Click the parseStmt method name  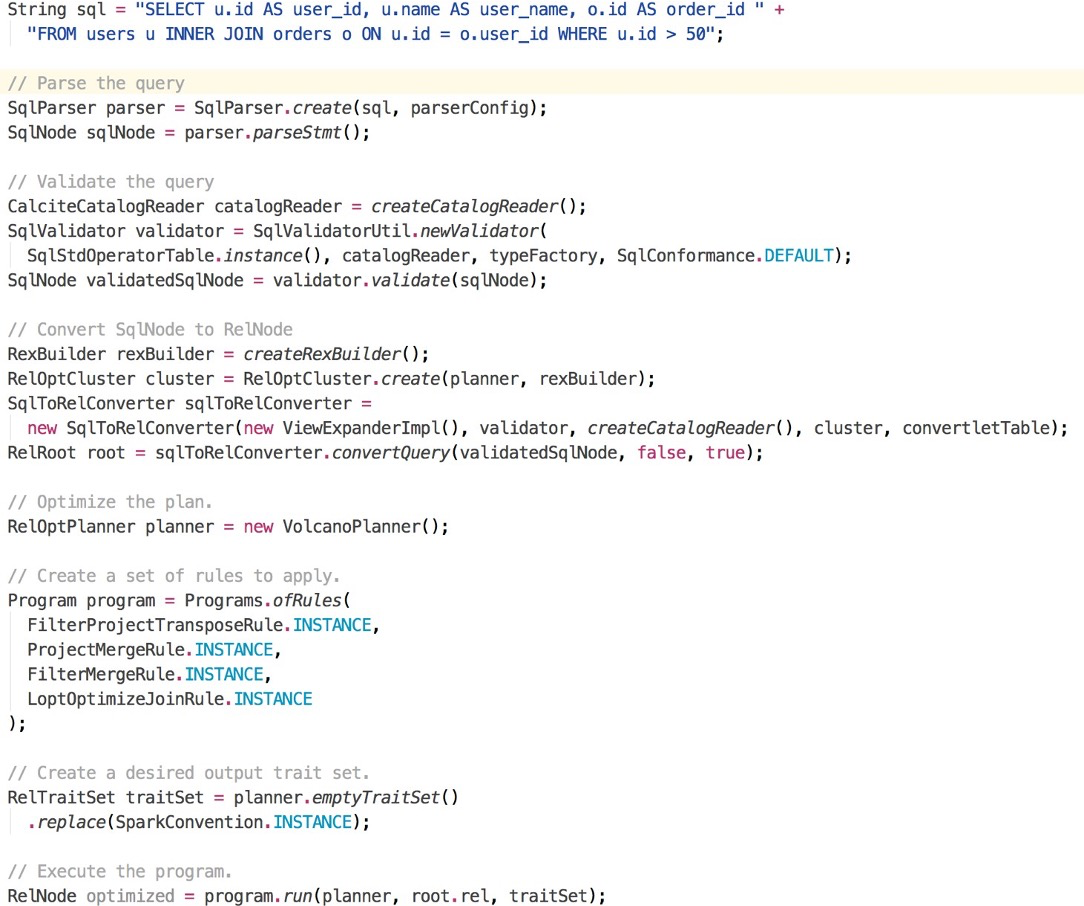tap(297, 133)
